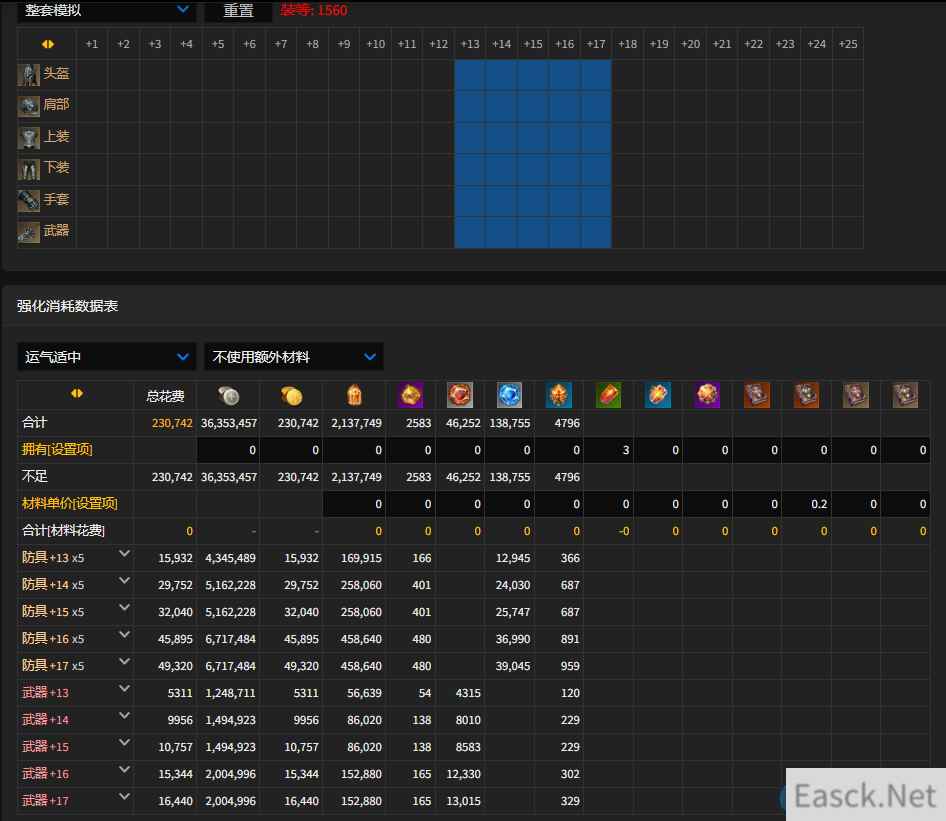Click the first brown book material icon
Viewport: 946px width, 821px height.
tap(757, 395)
